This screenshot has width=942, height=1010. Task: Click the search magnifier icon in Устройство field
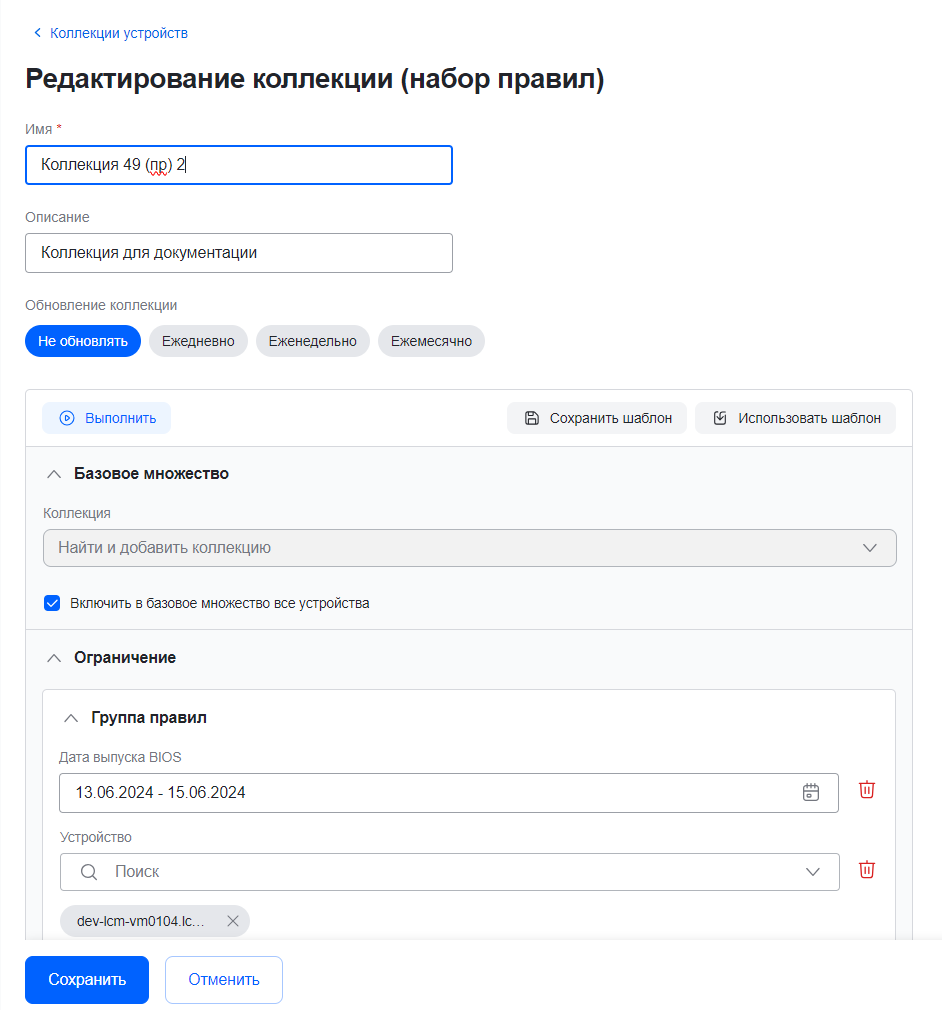click(89, 872)
